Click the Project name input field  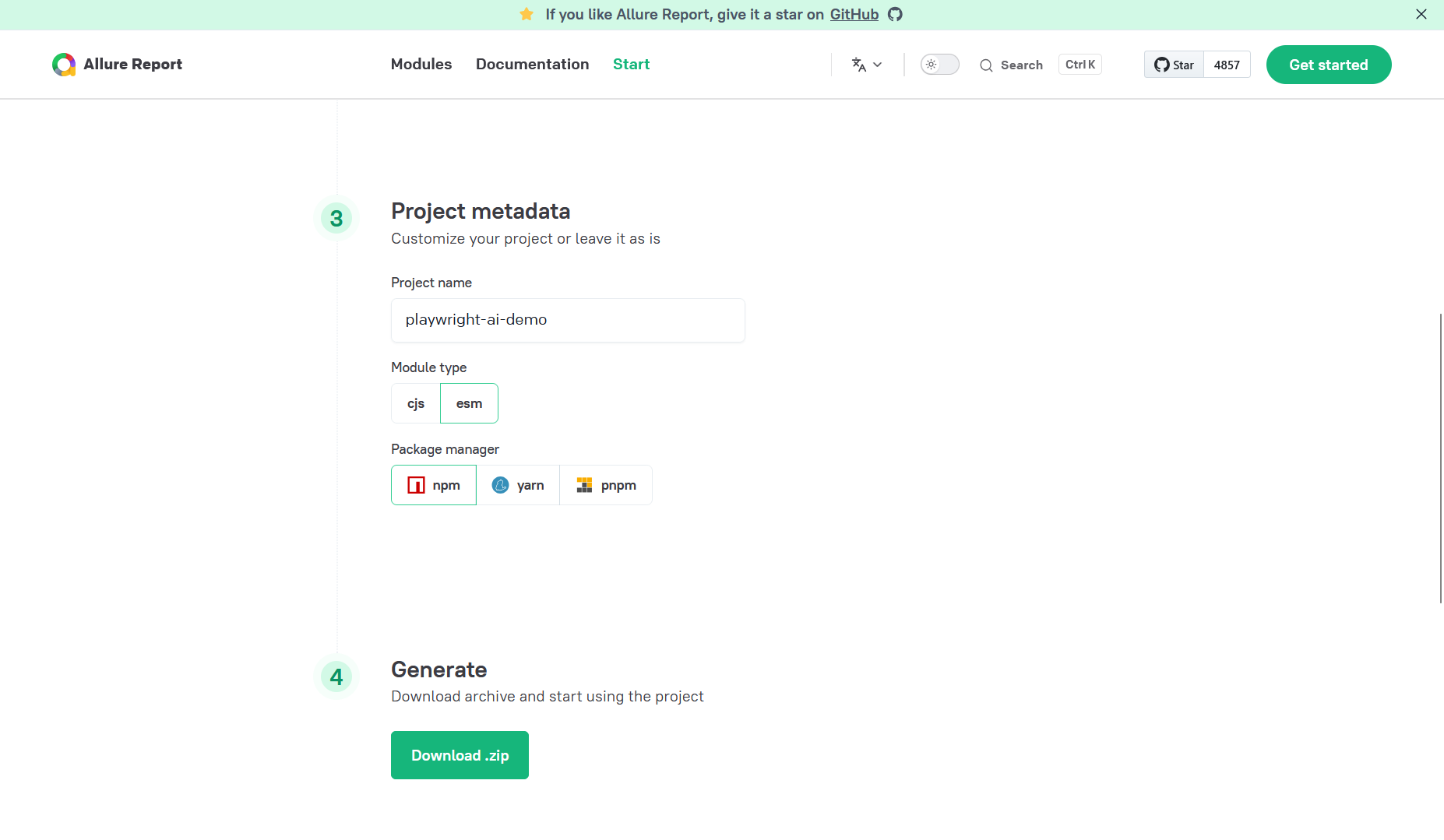pos(568,320)
